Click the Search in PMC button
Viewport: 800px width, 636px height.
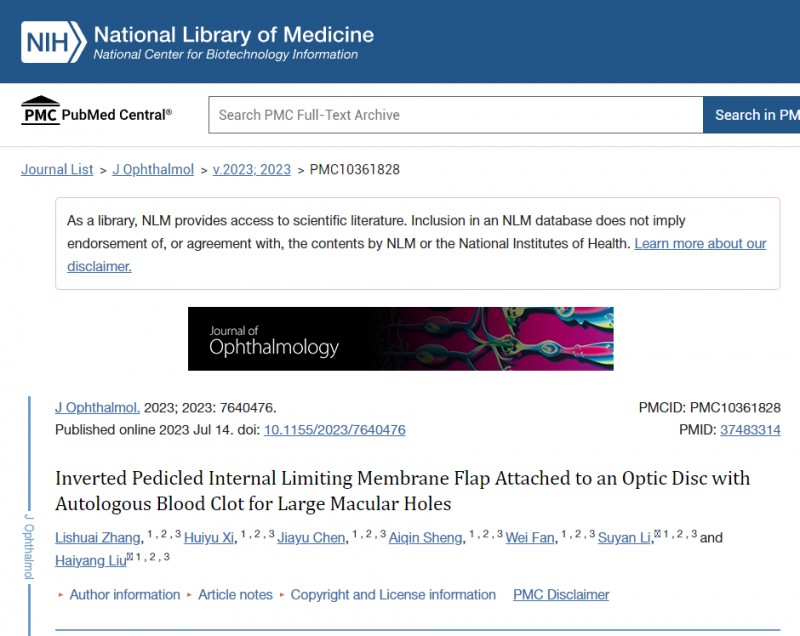(752, 115)
